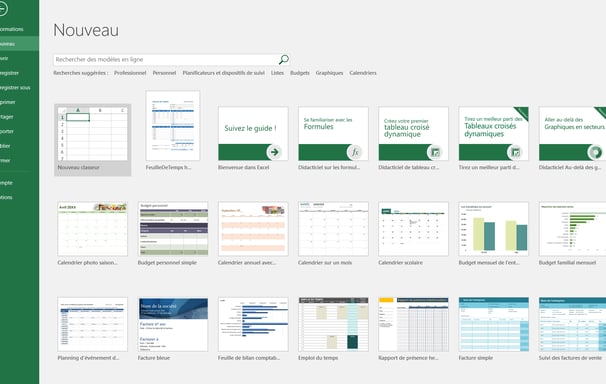Click suggested search Graphiques
Image resolution: width=606 pixels, height=384 pixels.
[x=329, y=73]
